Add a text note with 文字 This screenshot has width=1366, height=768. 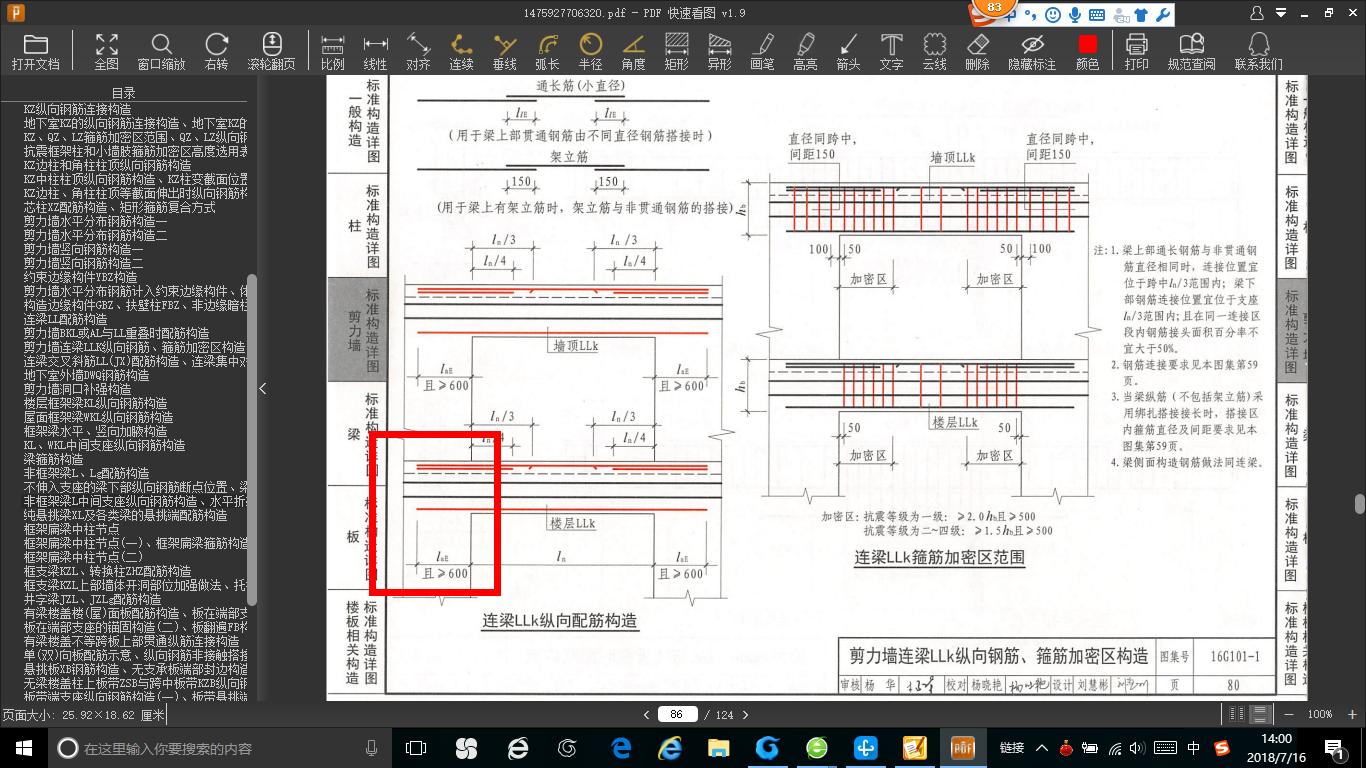891,51
